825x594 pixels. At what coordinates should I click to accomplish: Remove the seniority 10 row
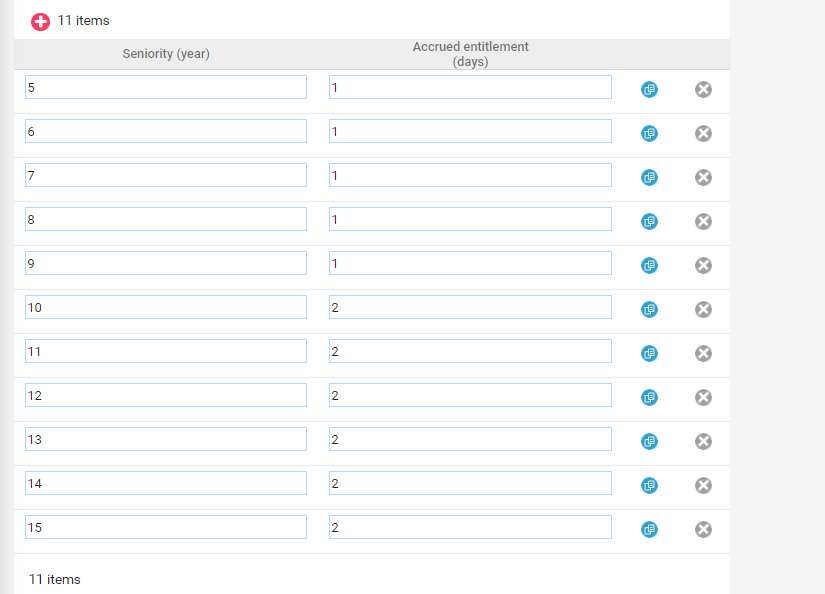coord(703,309)
